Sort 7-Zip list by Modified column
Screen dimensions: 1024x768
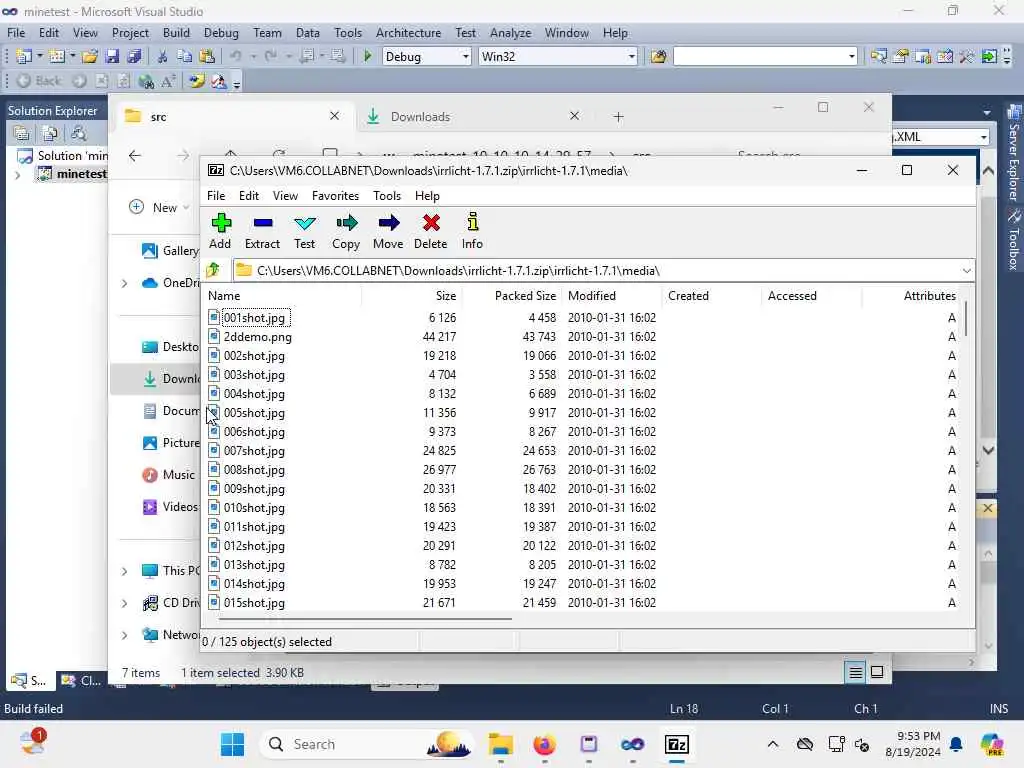point(611,296)
